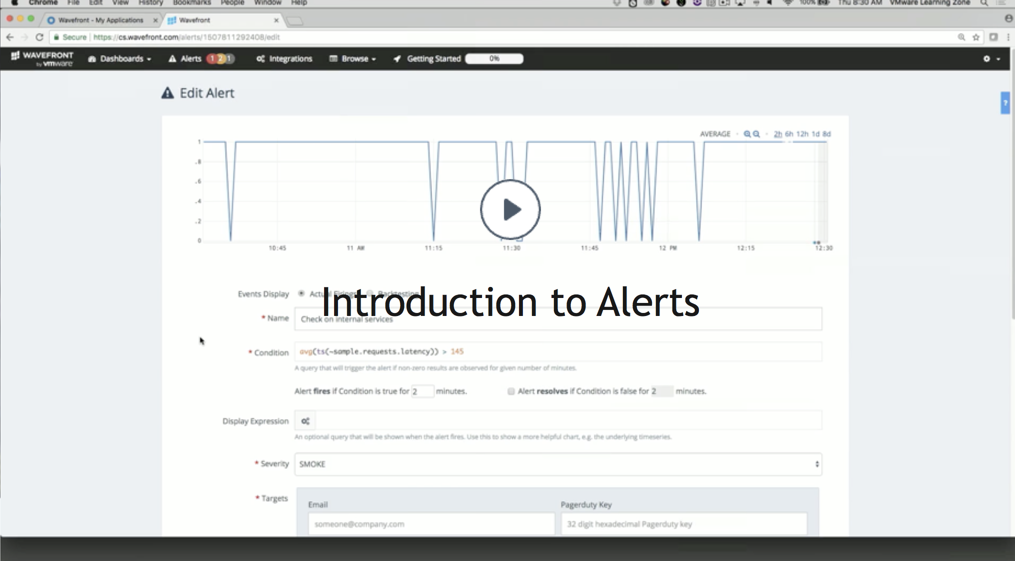The height and width of the screenshot is (561, 1015).
Task: Set chart time window to 2h
Action: click(x=777, y=134)
